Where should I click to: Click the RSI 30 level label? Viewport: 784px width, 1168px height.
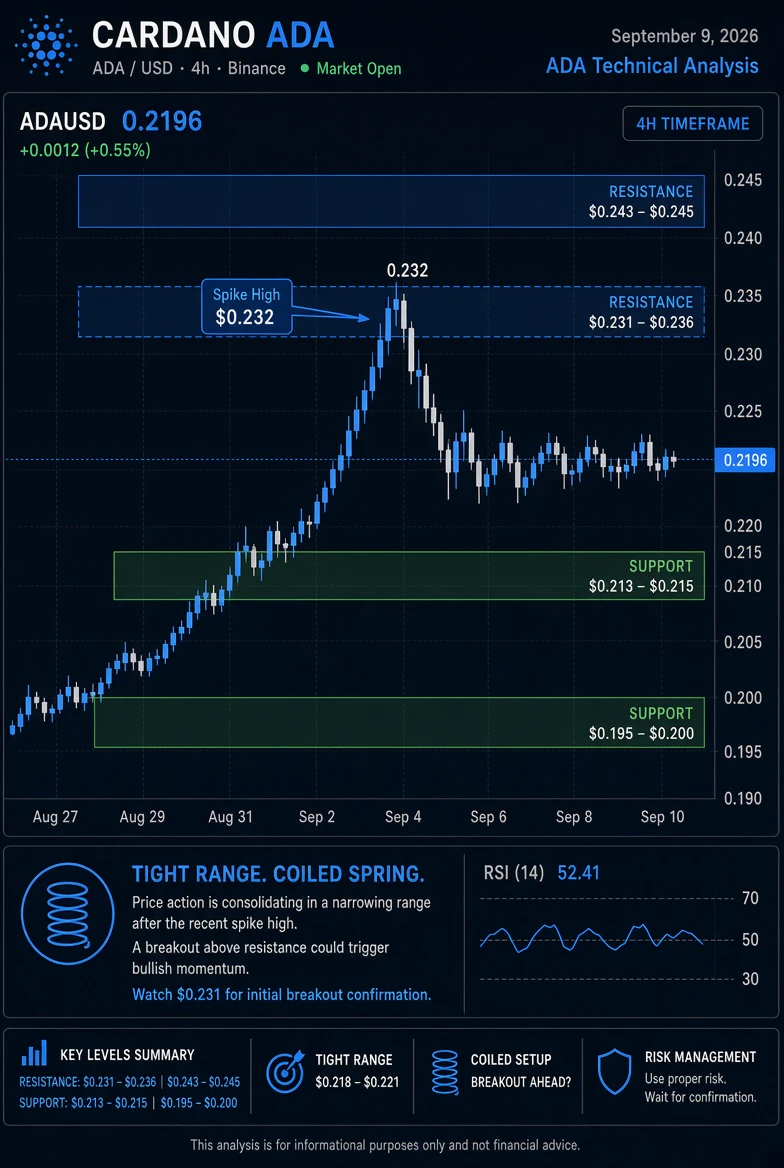tap(750, 979)
